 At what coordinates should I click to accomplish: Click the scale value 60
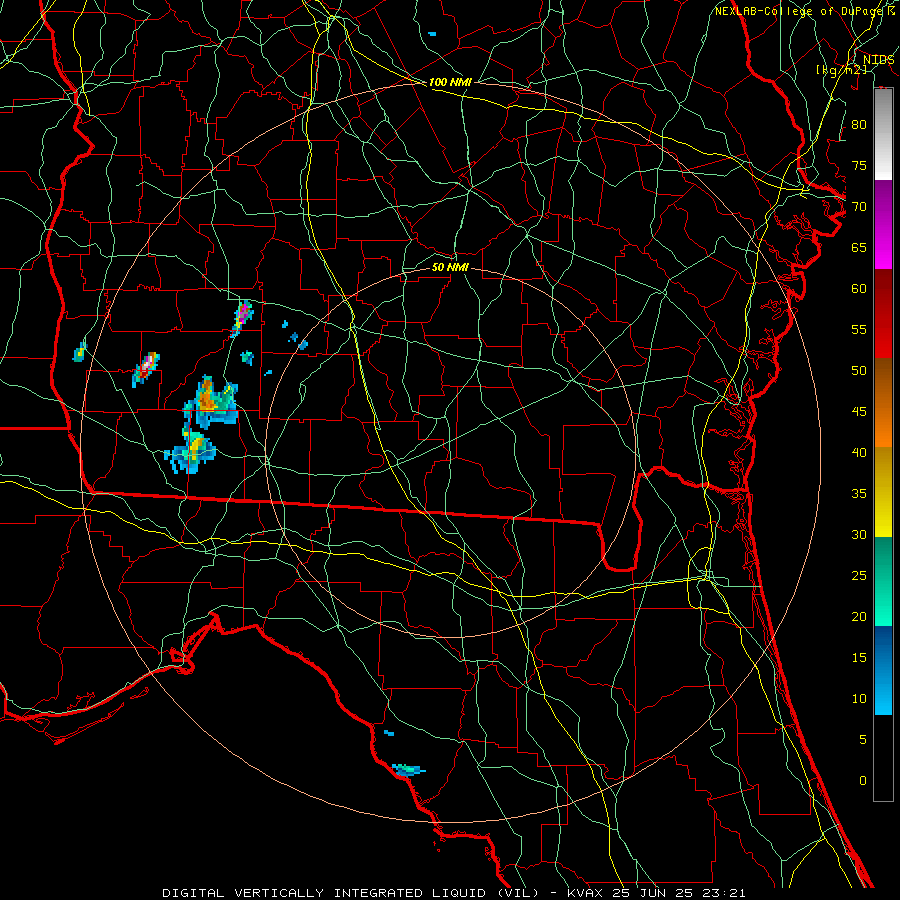point(859,289)
